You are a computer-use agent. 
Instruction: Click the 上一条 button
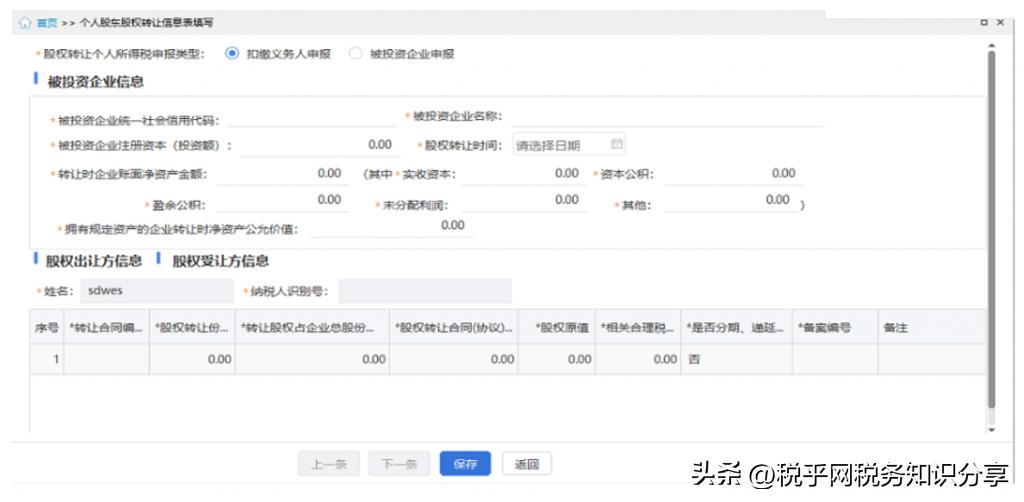click(x=328, y=464)
